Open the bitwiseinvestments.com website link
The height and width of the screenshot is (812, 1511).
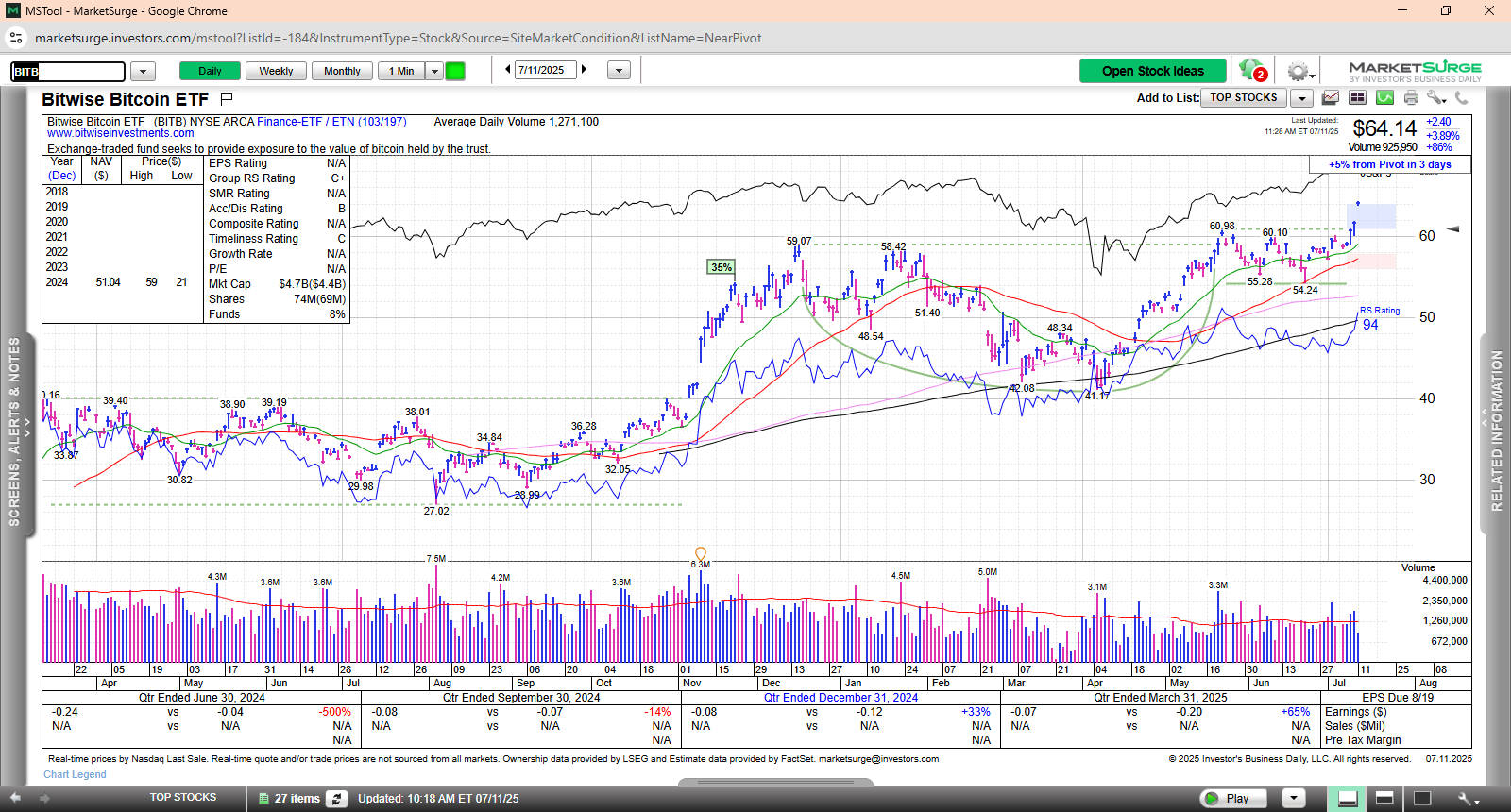tap(121, 133)
